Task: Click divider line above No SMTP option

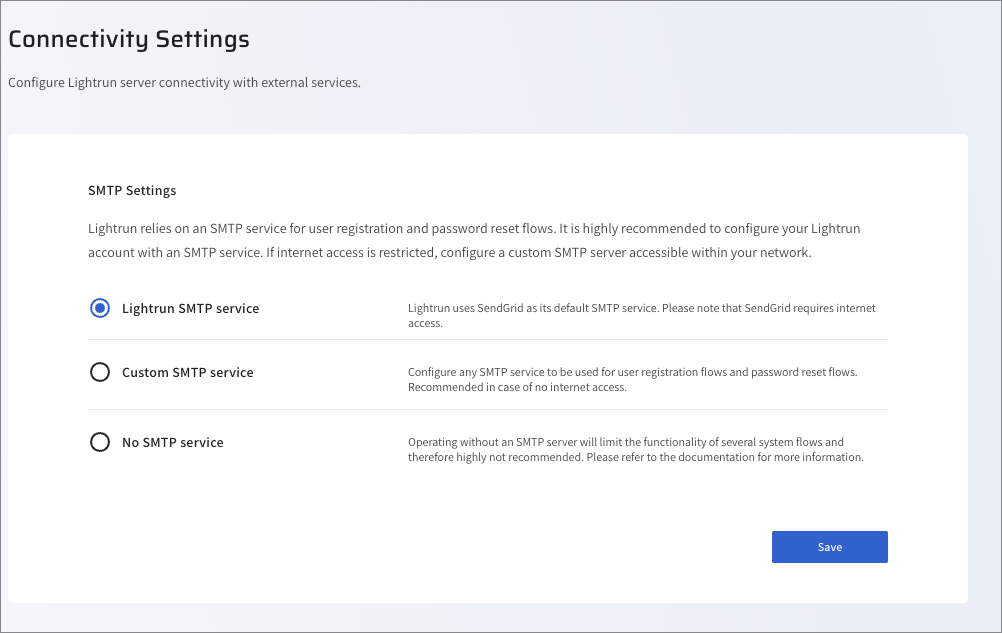Action: (x=488, y=409)
